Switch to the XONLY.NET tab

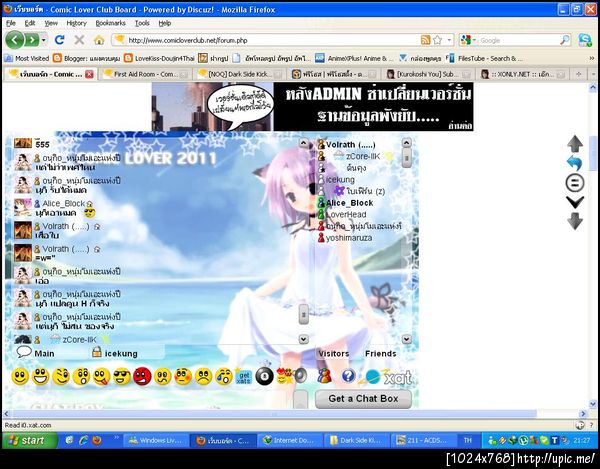click(x=523, y=74)
